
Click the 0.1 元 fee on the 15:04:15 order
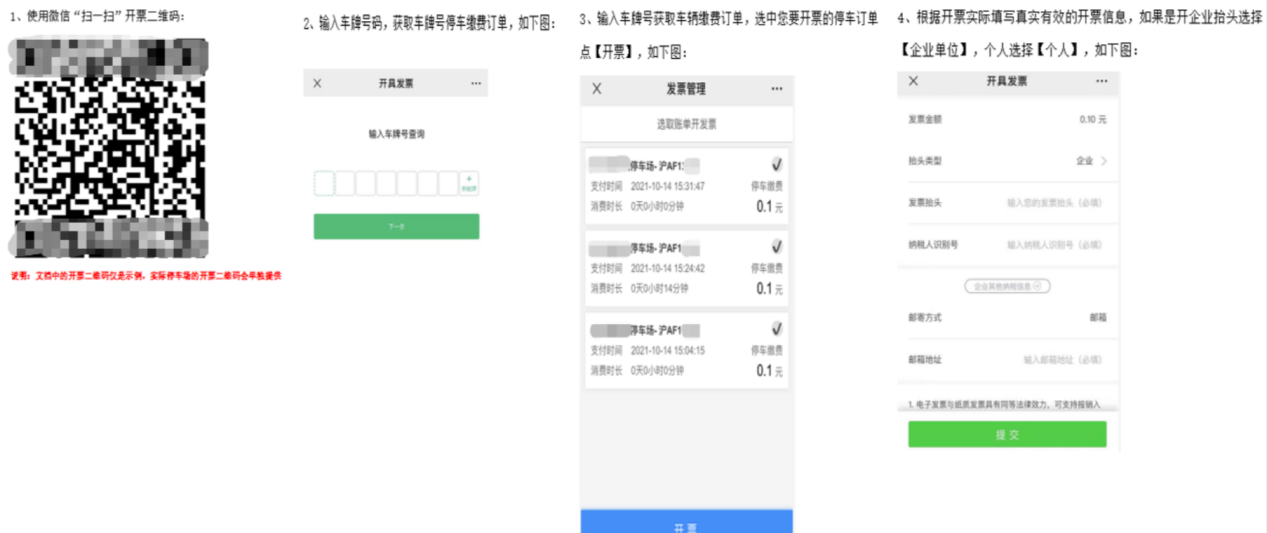769,371
